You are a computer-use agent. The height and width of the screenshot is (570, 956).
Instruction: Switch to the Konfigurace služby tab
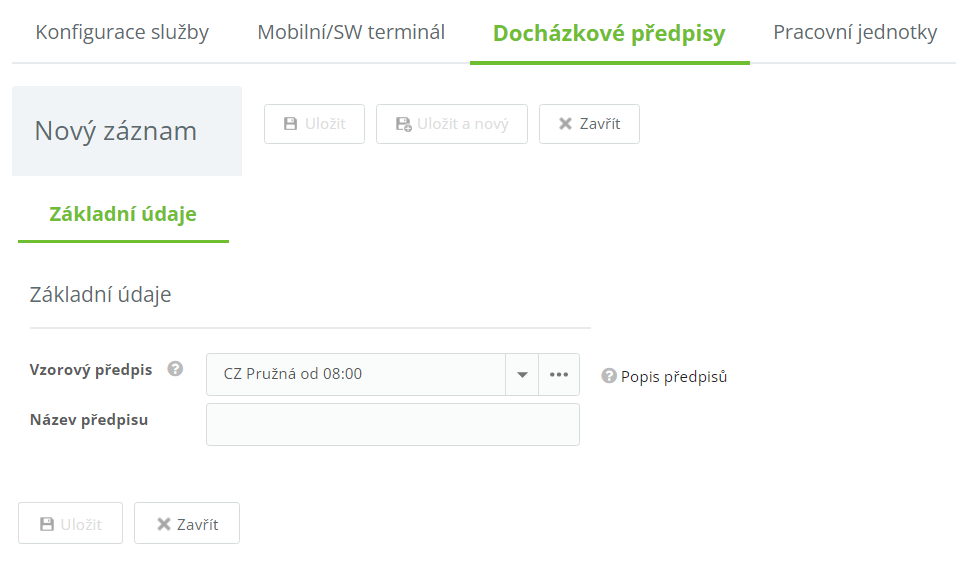coord(122,32)
